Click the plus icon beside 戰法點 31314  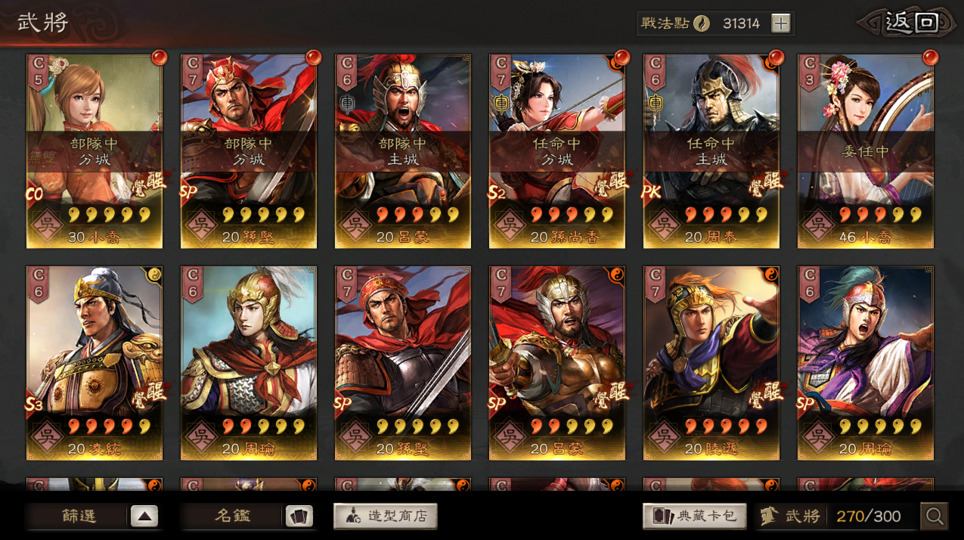tap(780, 23)
